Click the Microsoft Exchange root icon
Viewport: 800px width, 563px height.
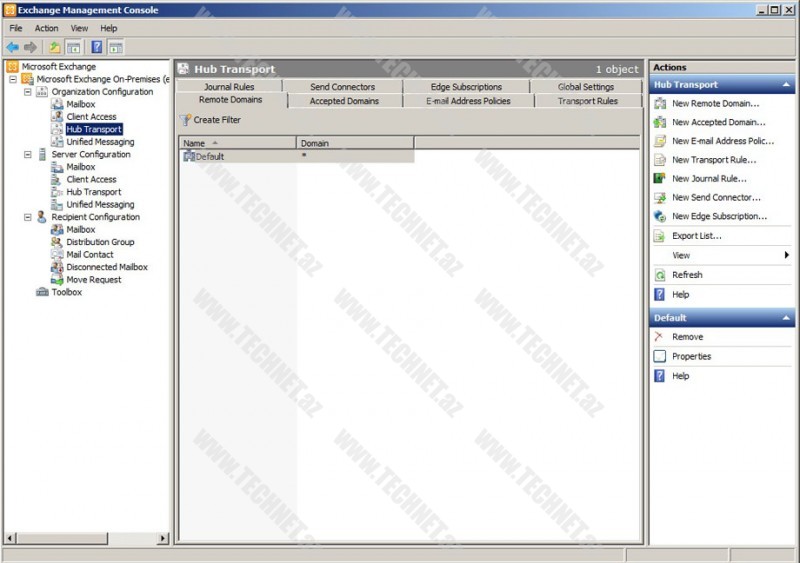click(13, 66)
